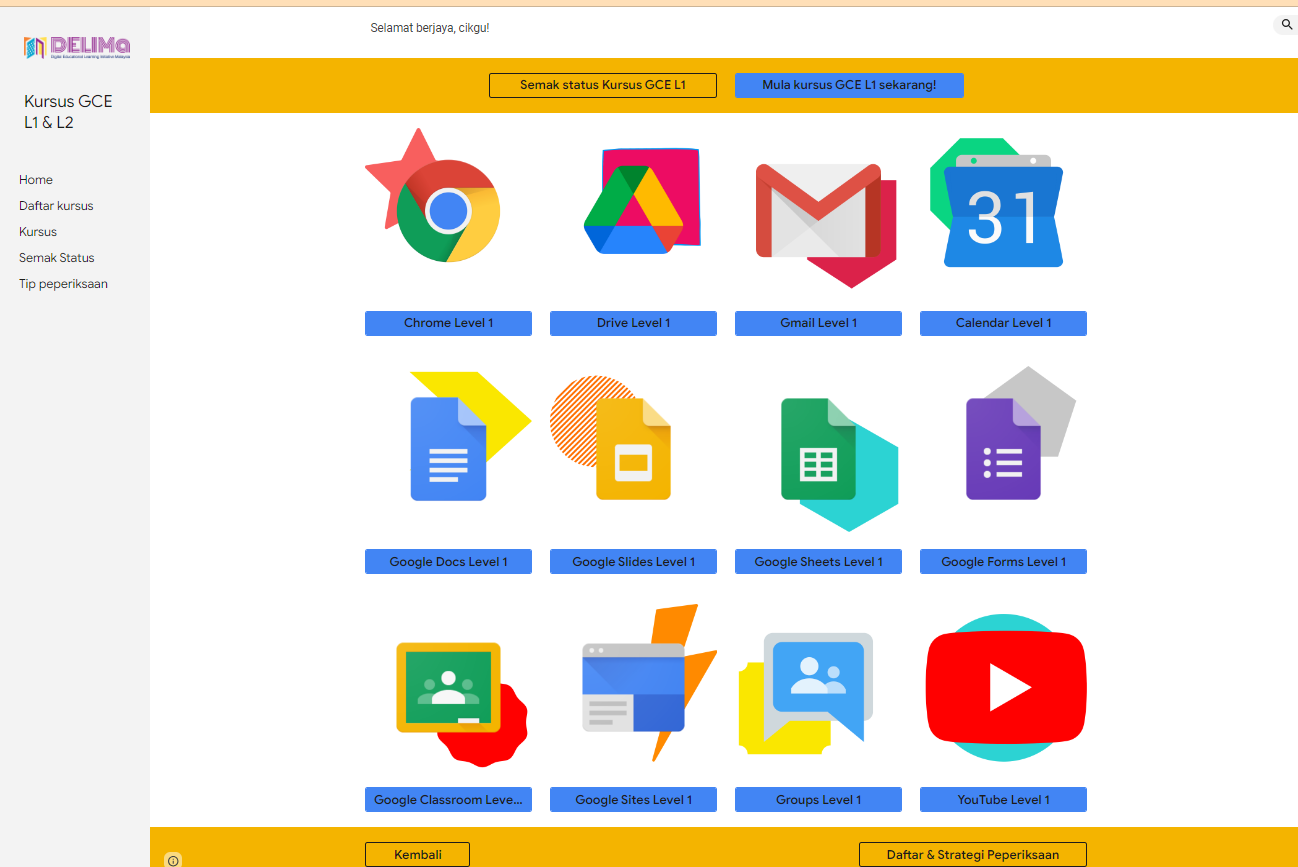1298x867 pixels.
Task: Click the Google Forms purple icon
Action: [x=1003, y=449]
